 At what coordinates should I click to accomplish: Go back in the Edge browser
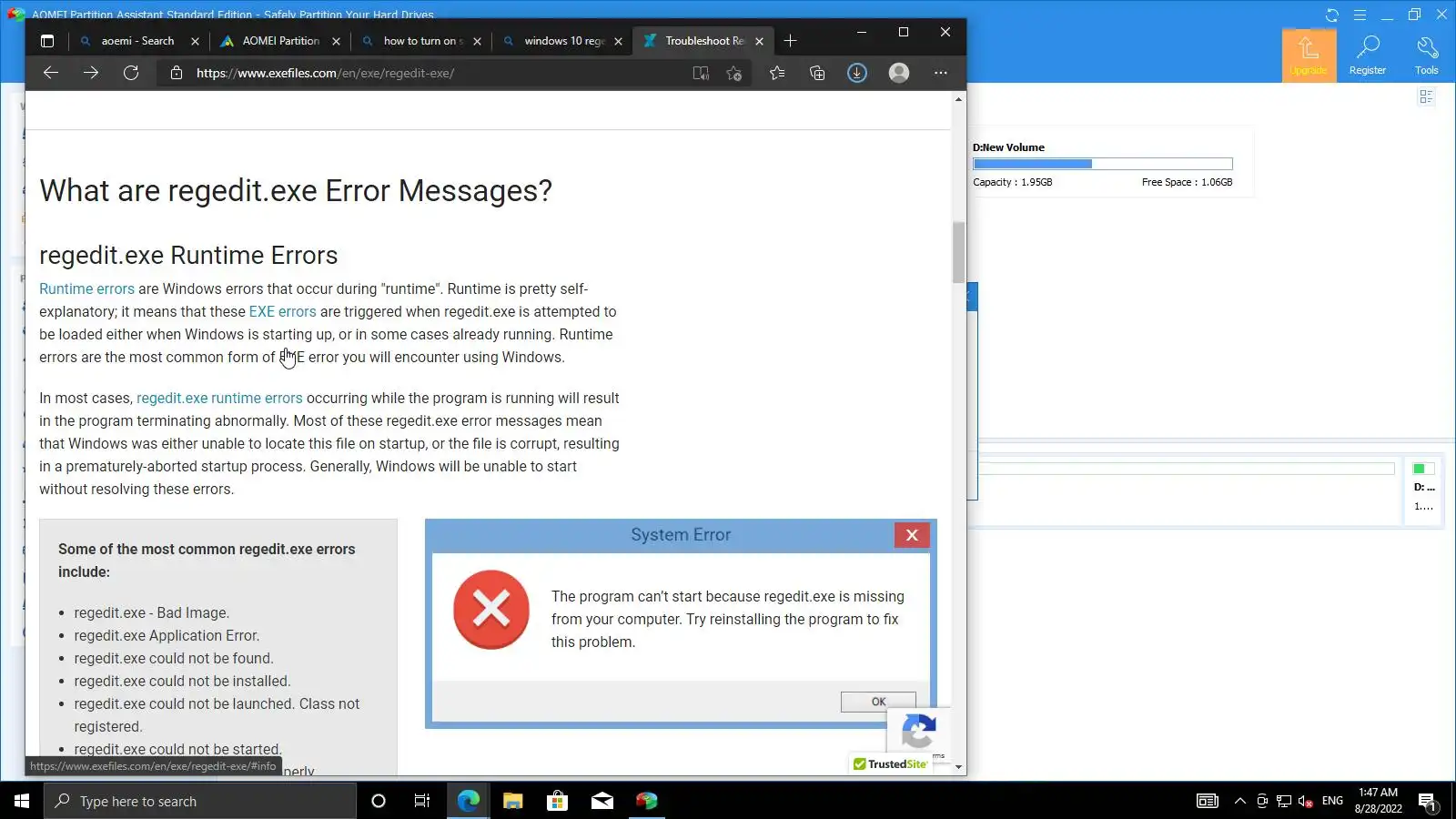51,73
